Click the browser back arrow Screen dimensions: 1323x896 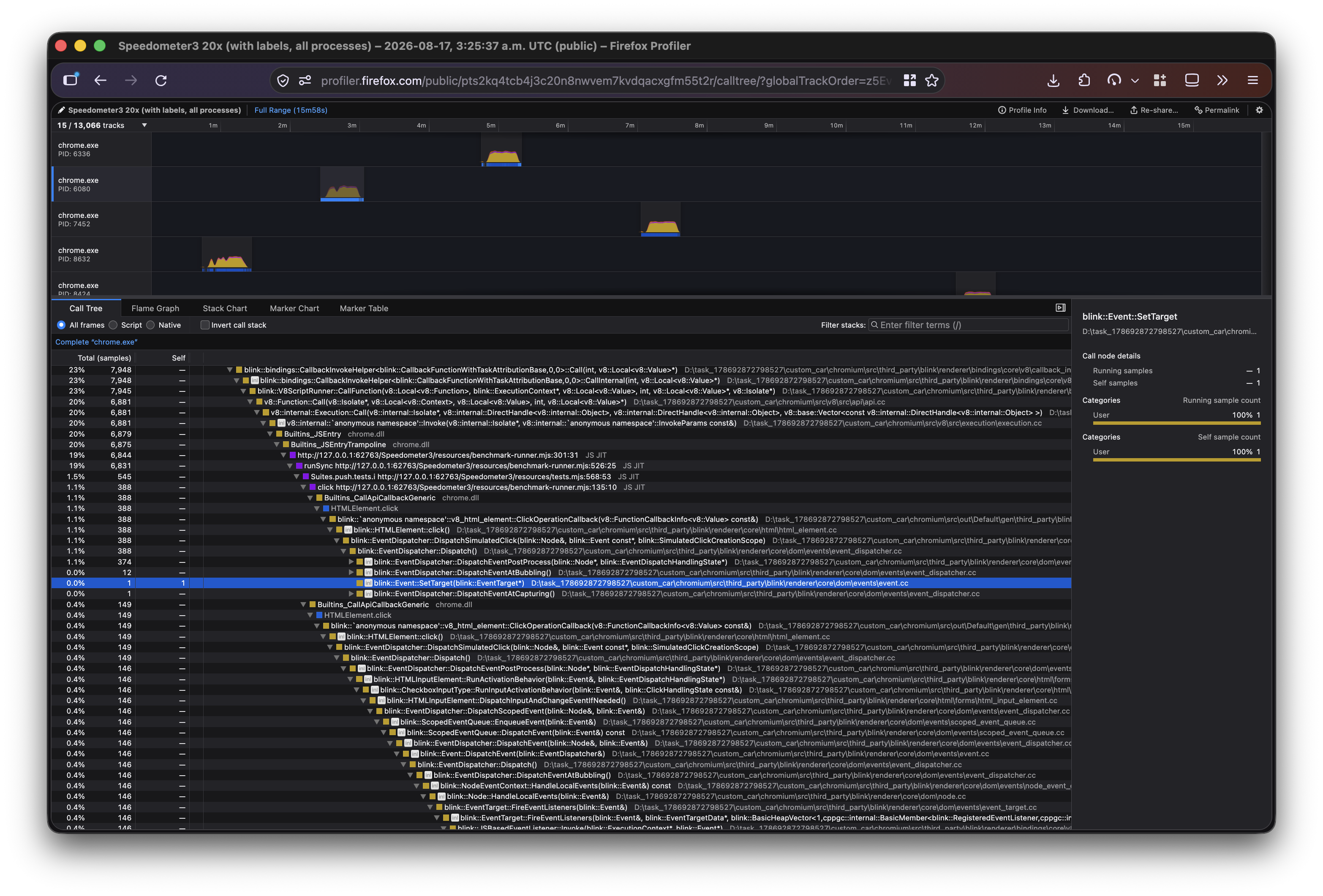pyautogui.click(x=100, y=80)
